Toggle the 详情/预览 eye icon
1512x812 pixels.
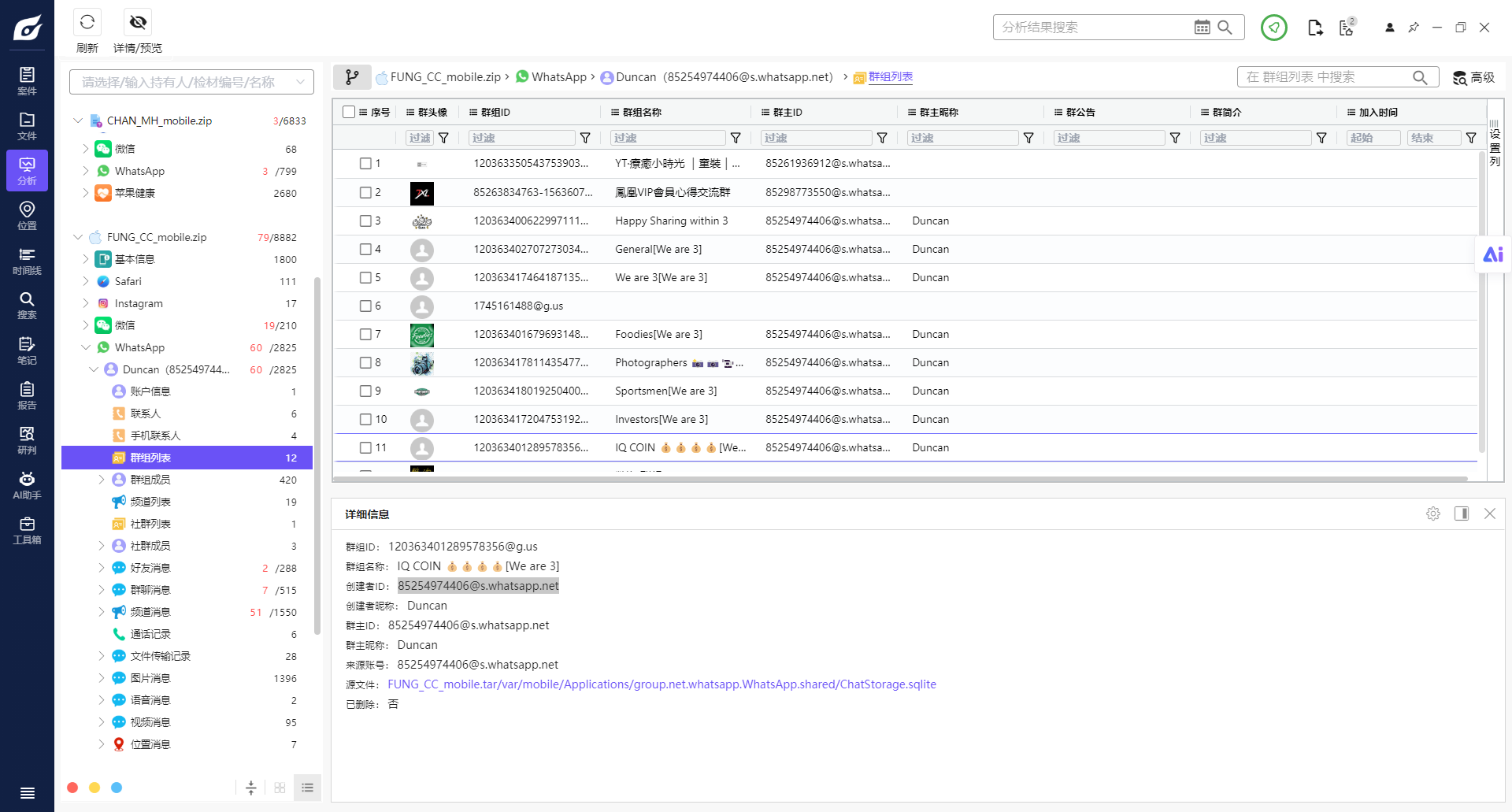138,22
